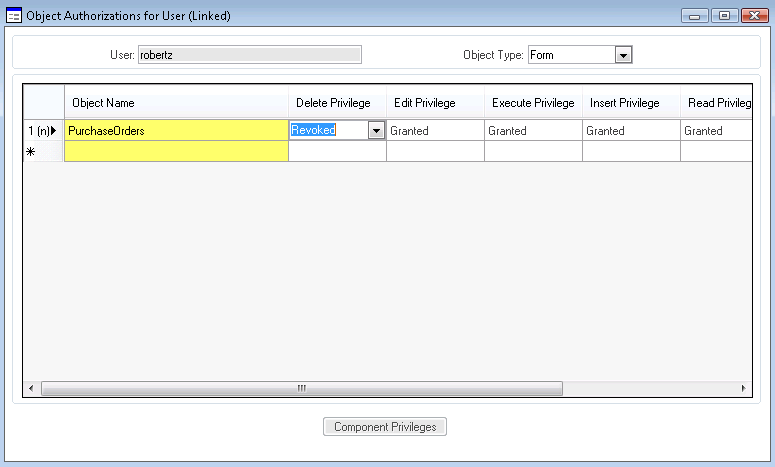Click the Object Name column header

tap(176, 103)
